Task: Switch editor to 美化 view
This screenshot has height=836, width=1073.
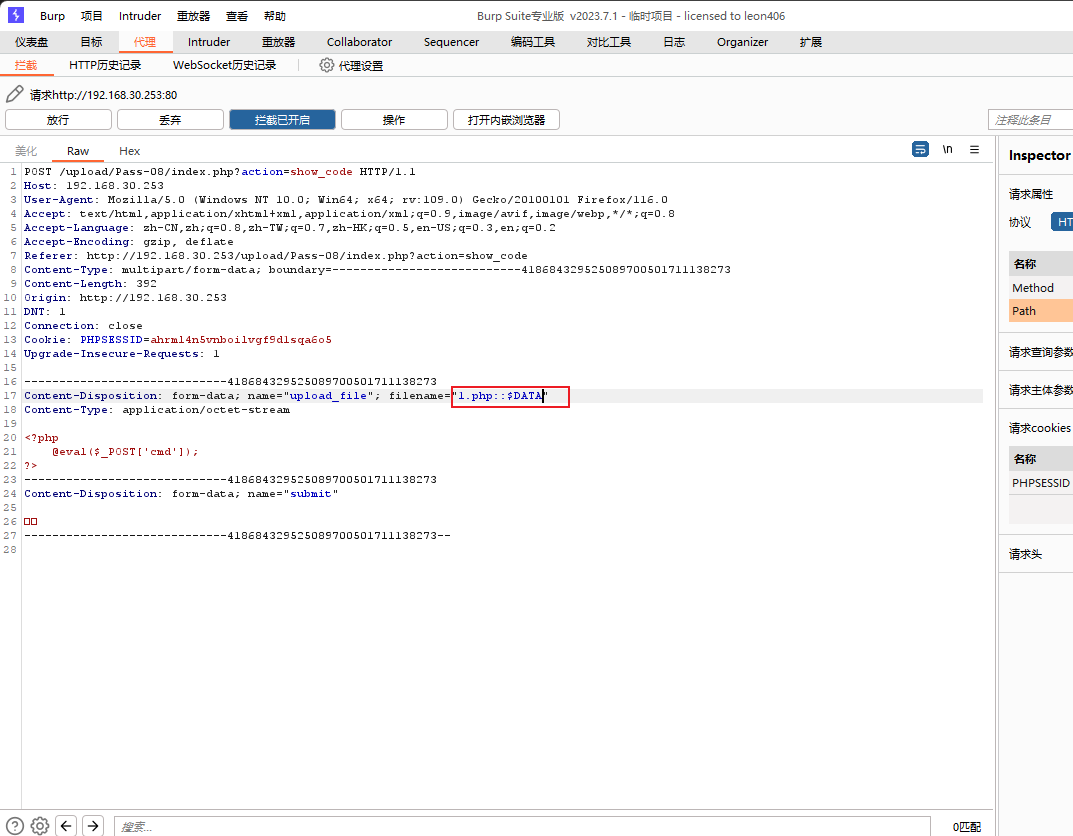Action: (x=26, y=151)
